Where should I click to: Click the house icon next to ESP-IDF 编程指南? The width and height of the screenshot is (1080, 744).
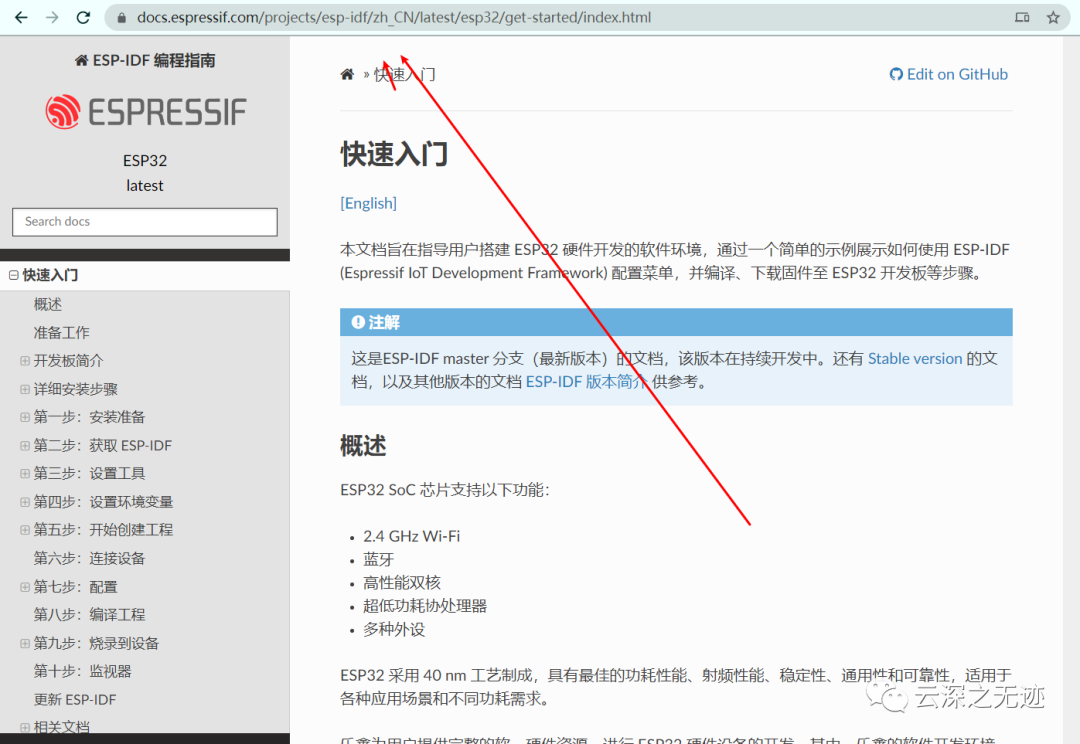point(80,59)
